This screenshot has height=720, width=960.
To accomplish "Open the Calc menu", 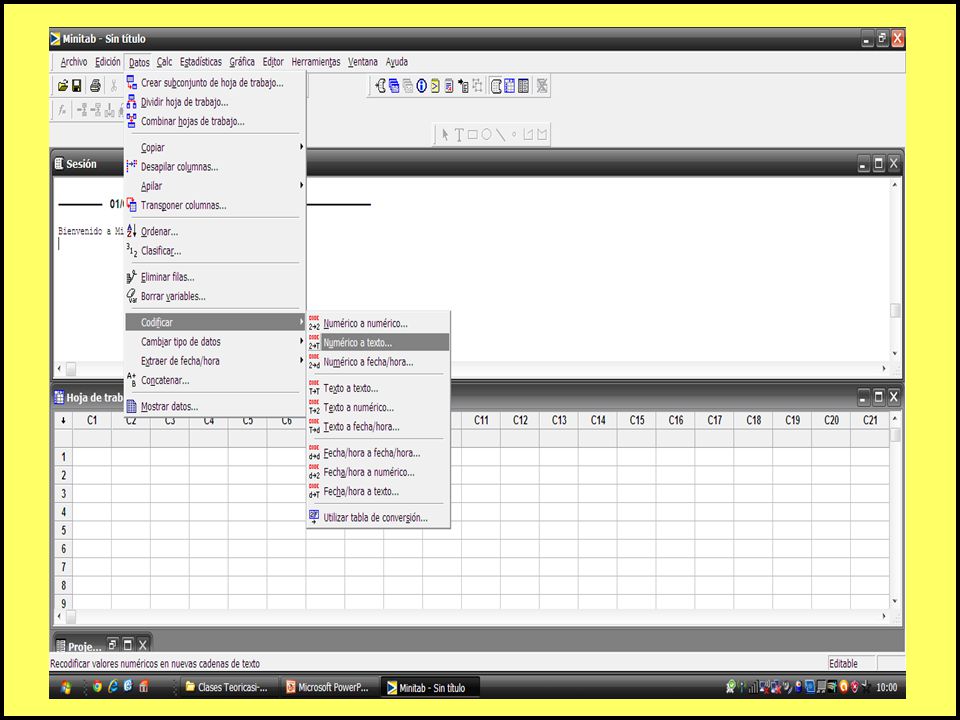I will [164, 62].
